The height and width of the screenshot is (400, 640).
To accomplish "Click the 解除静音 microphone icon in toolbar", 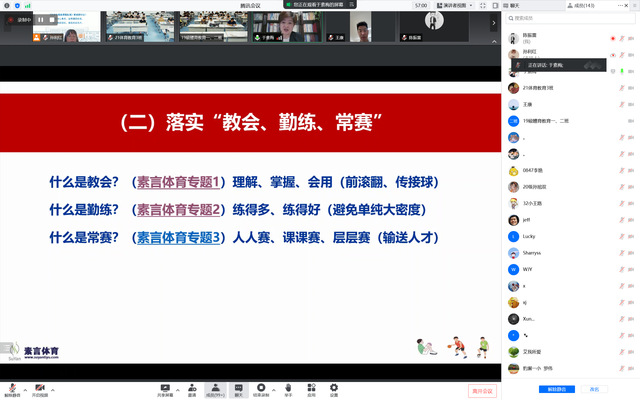I will [13, 387].
